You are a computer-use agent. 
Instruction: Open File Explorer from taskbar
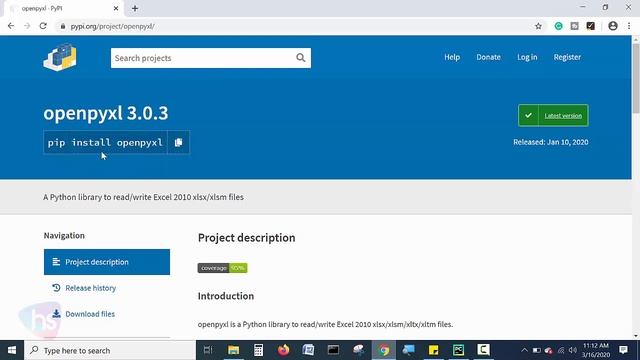pyautogui.click(x=233, y=350)
